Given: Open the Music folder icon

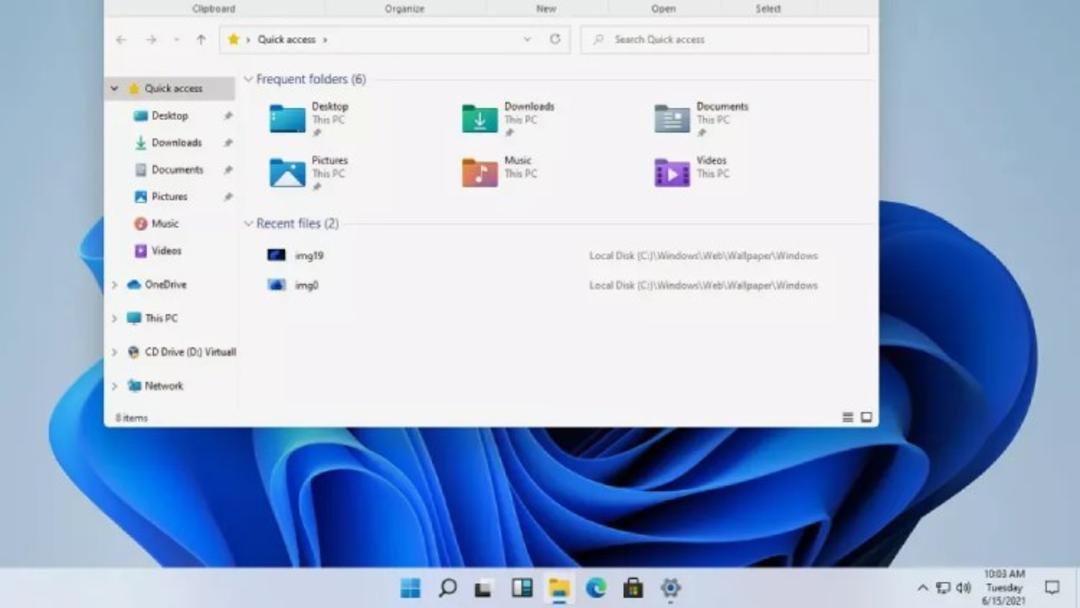Looking at the screenshot, I should point(479,172).
